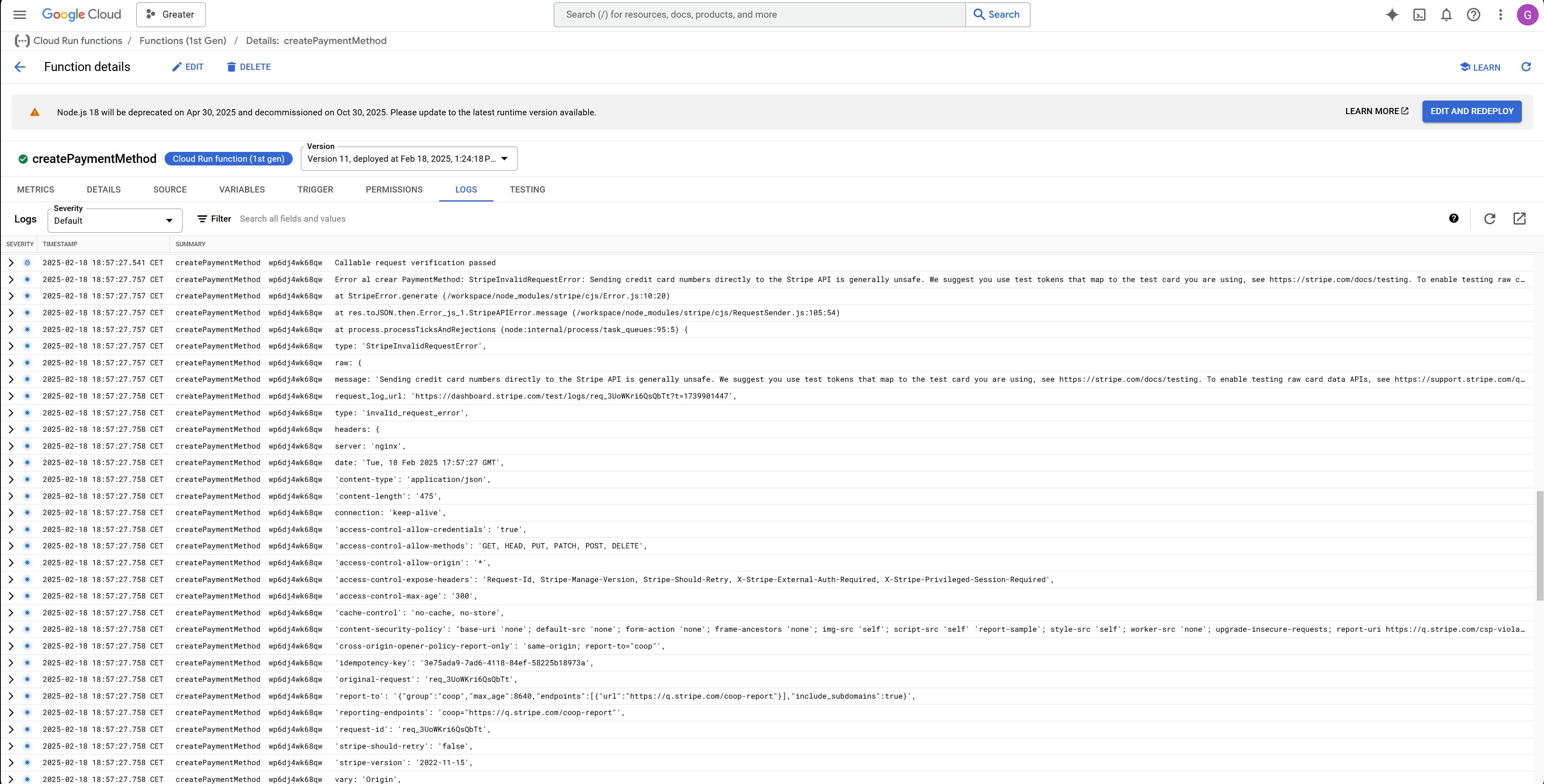Expand the Callable request verification passed log
Viewport: 1544px width, 784px height.
[11, 263]
